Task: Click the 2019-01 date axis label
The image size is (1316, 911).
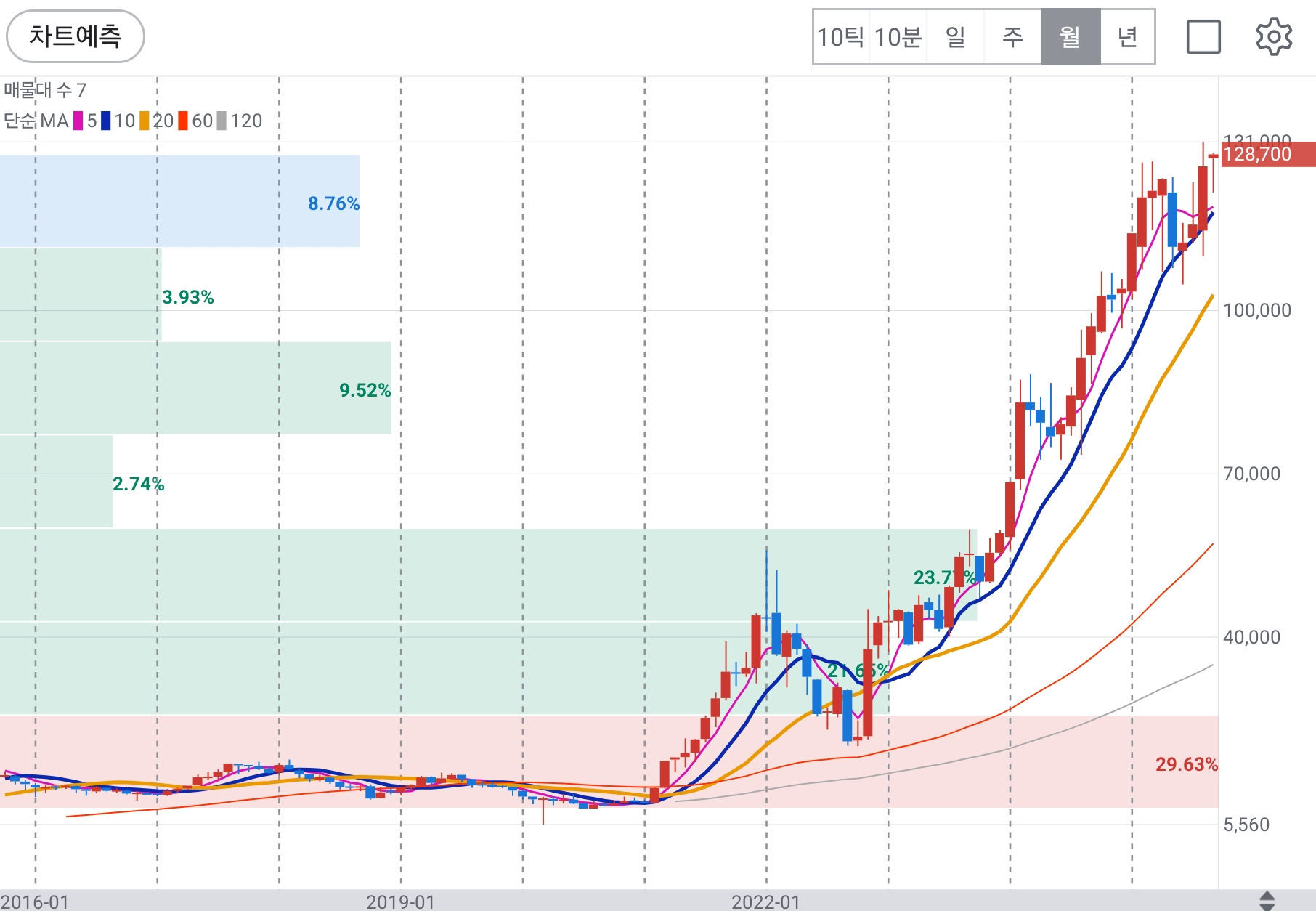Action: coord(400,902)
